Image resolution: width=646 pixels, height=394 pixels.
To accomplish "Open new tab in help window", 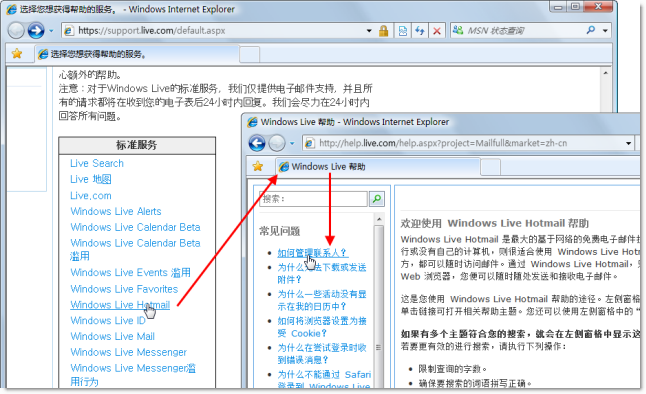I will pos(490,167).
